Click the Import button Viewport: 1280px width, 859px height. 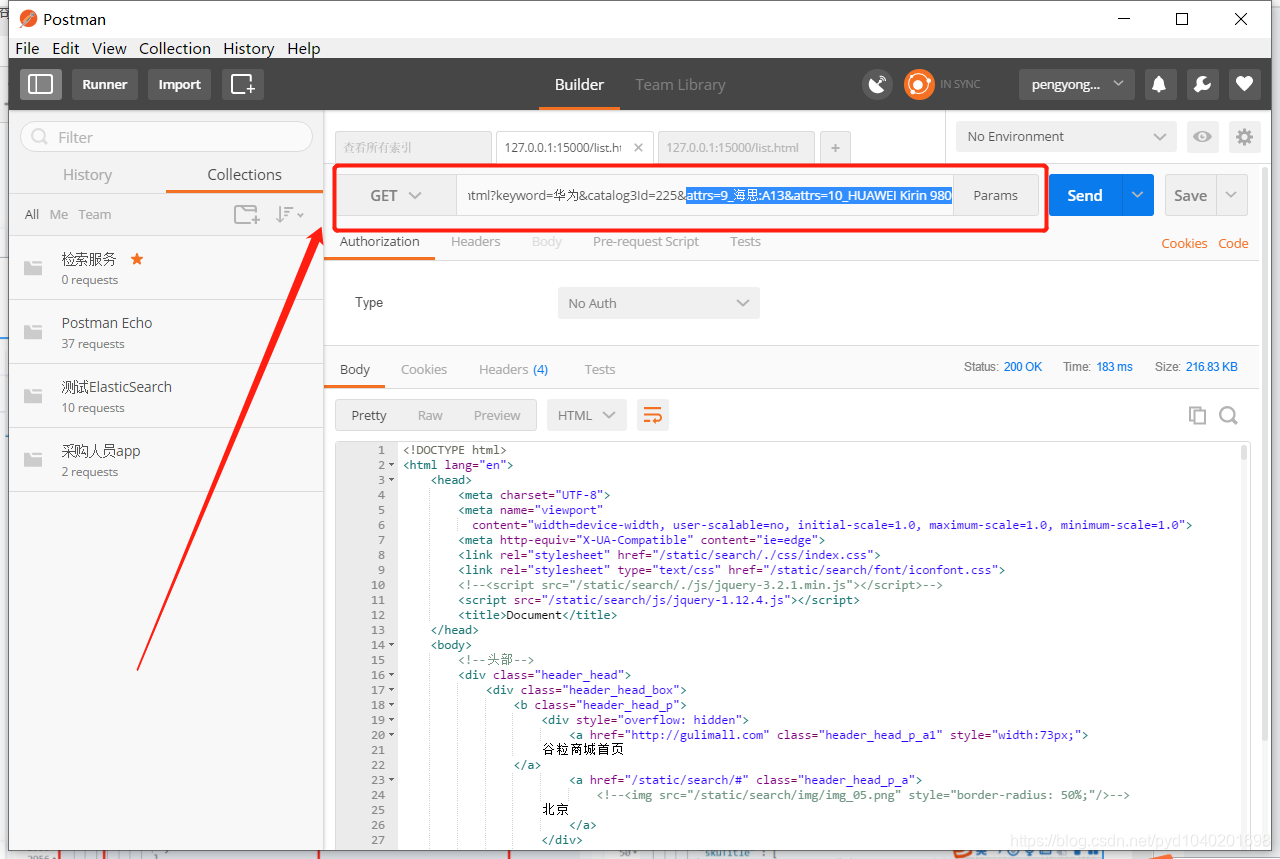pyautogui.click(x=180, y=84)
